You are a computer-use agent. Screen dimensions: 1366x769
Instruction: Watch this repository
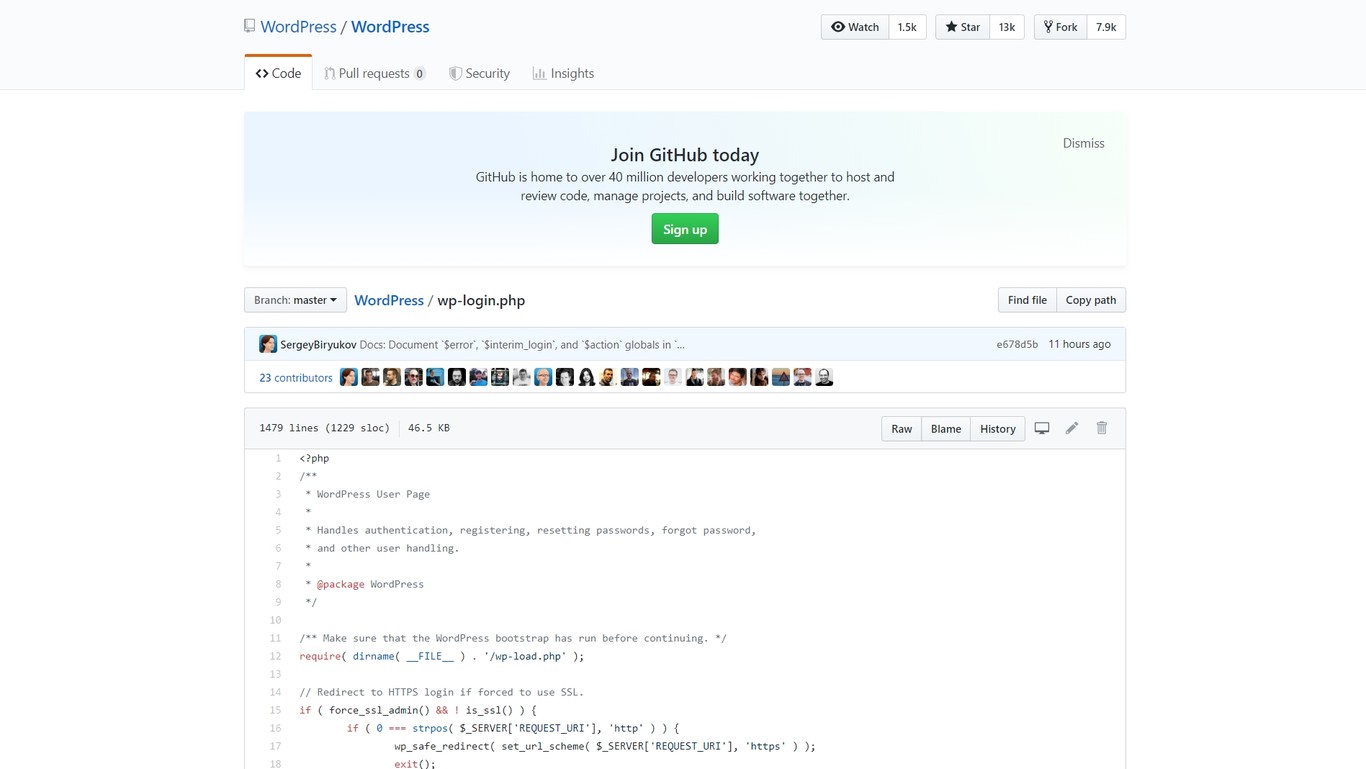pyautogui.click(x=854, y=27)
